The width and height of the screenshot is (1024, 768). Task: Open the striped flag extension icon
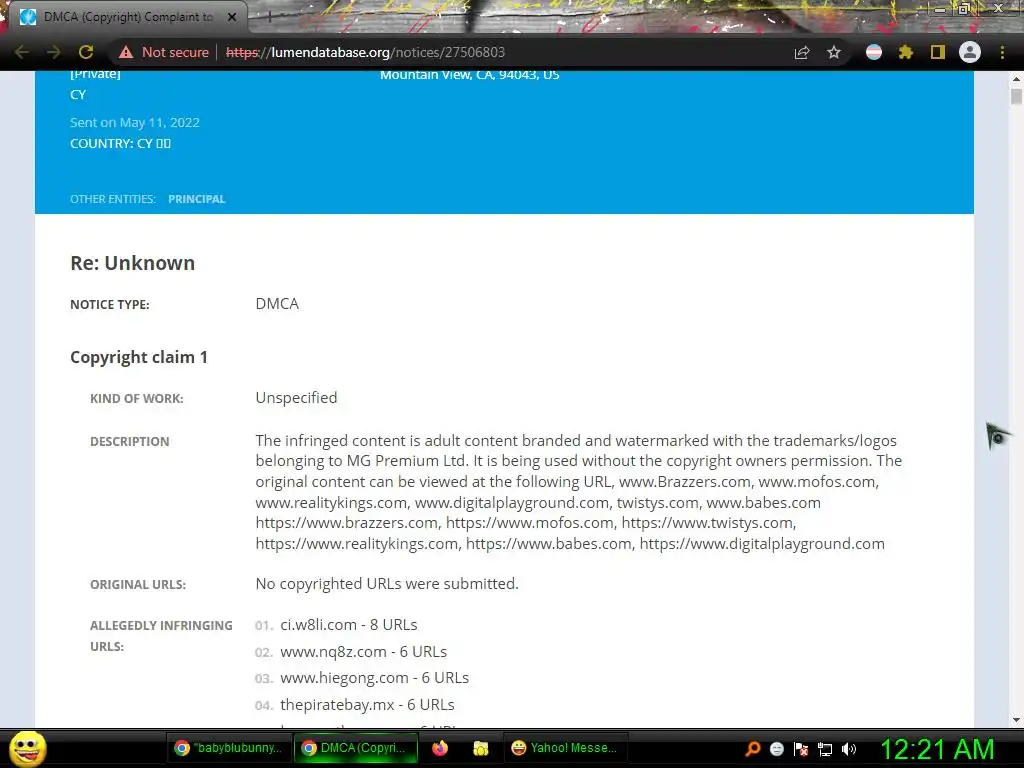click(874, 52)
